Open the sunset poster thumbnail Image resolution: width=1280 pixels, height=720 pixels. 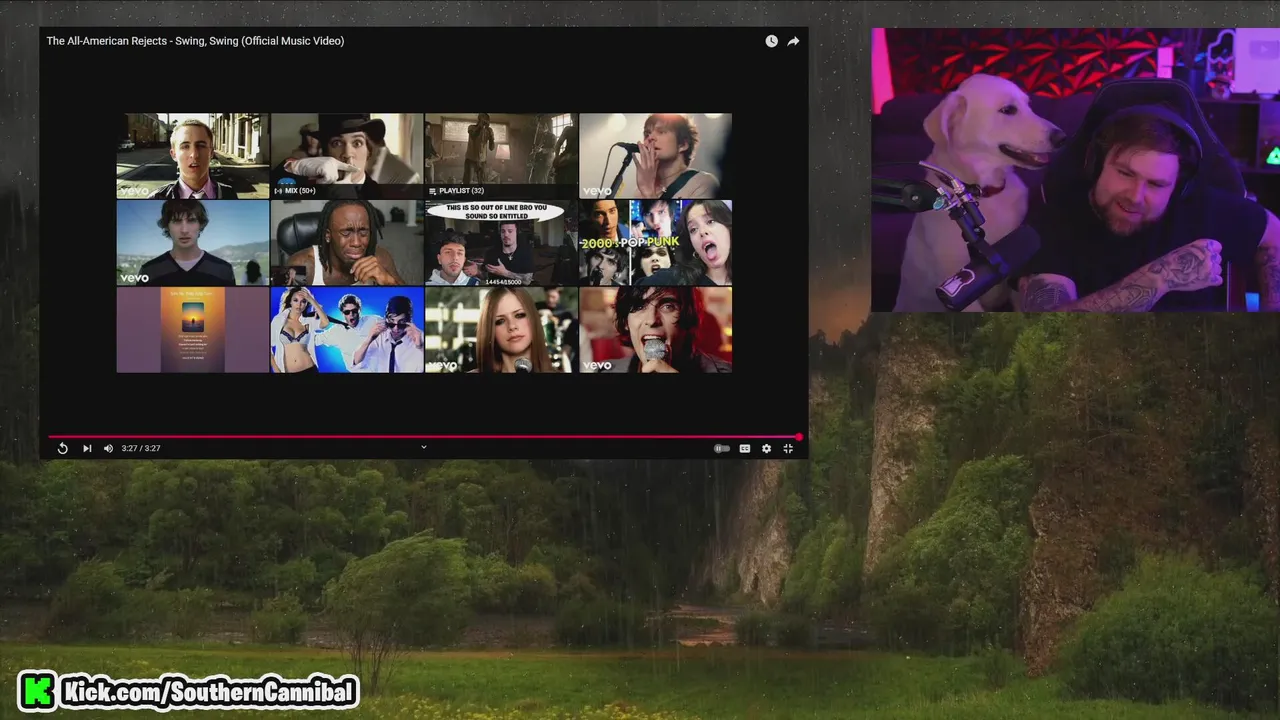[x=193, y=330]
